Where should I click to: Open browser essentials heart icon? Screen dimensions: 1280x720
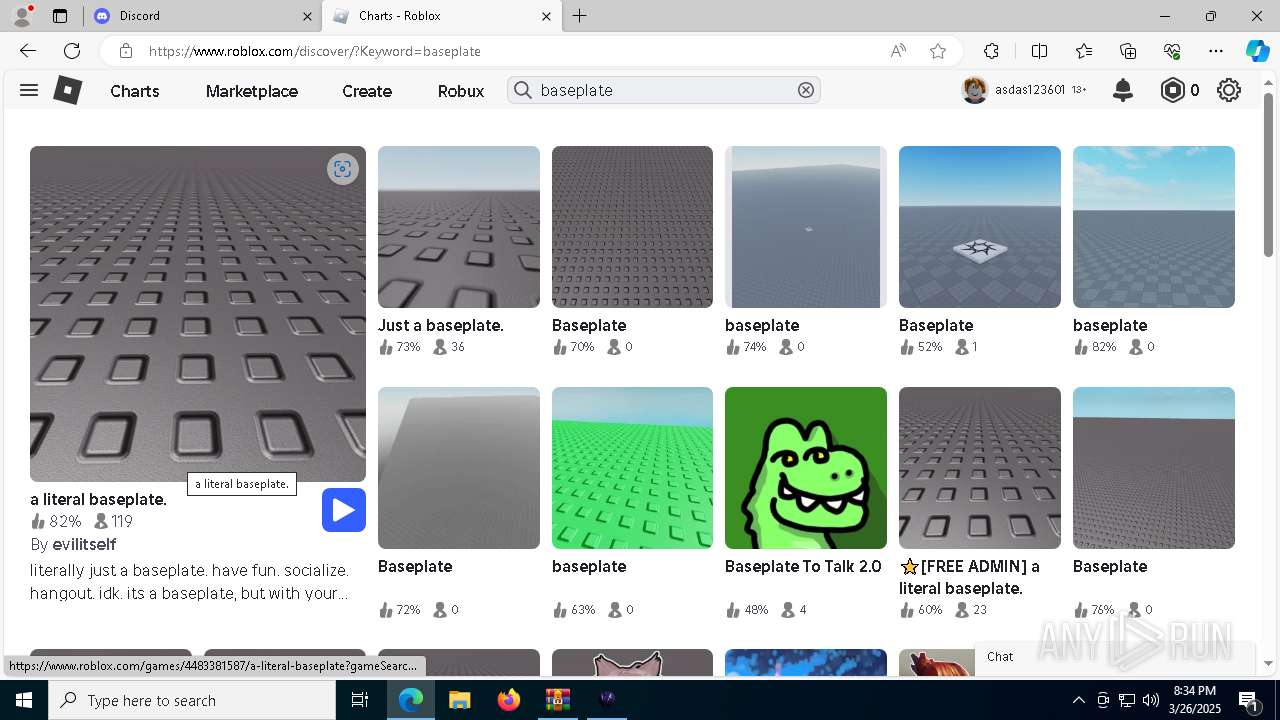[x=1172, y=51]
